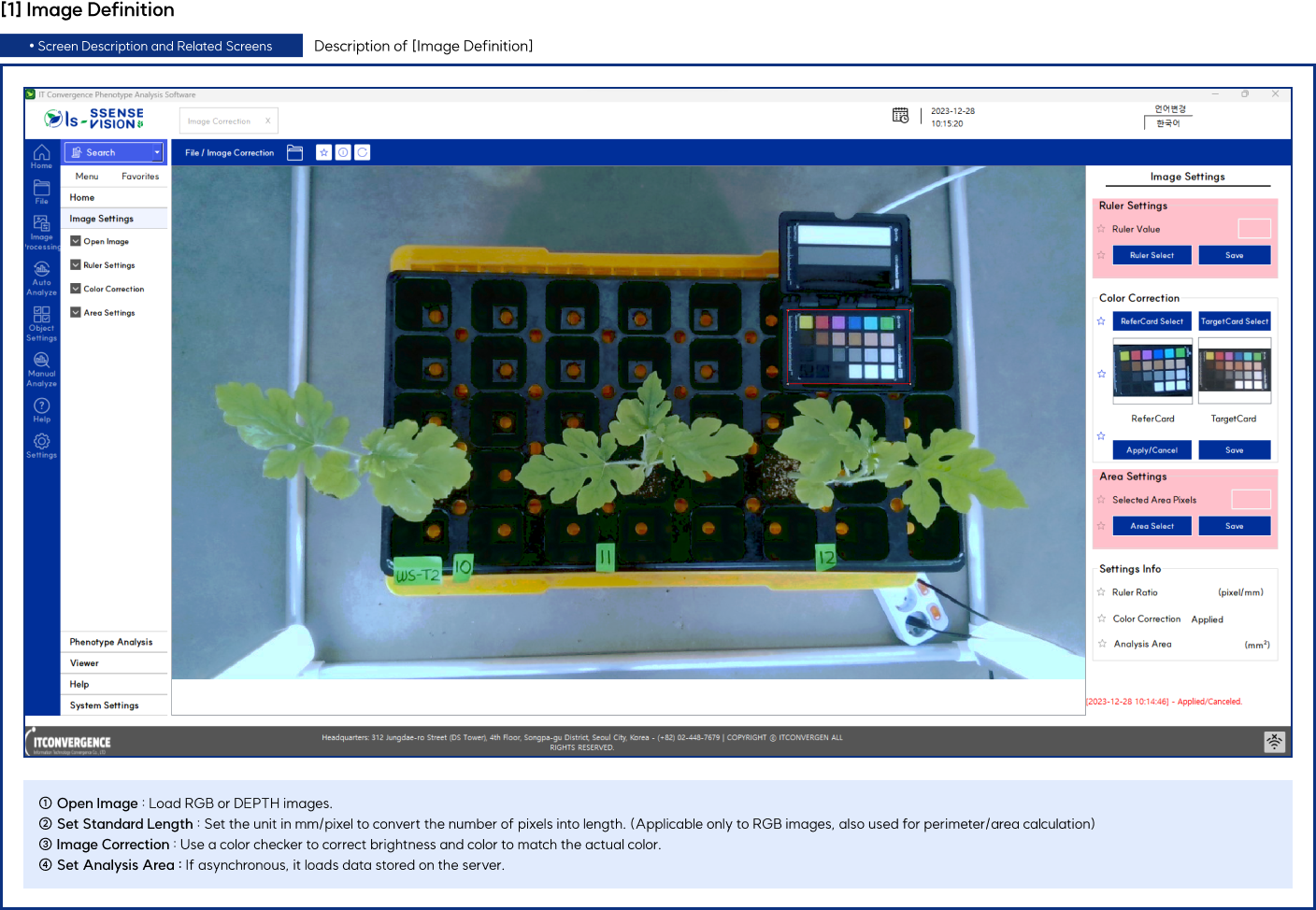Switch to the Favorites tab
The width and height of the screenshot is (1316, 910).
(x=140, y=176)
